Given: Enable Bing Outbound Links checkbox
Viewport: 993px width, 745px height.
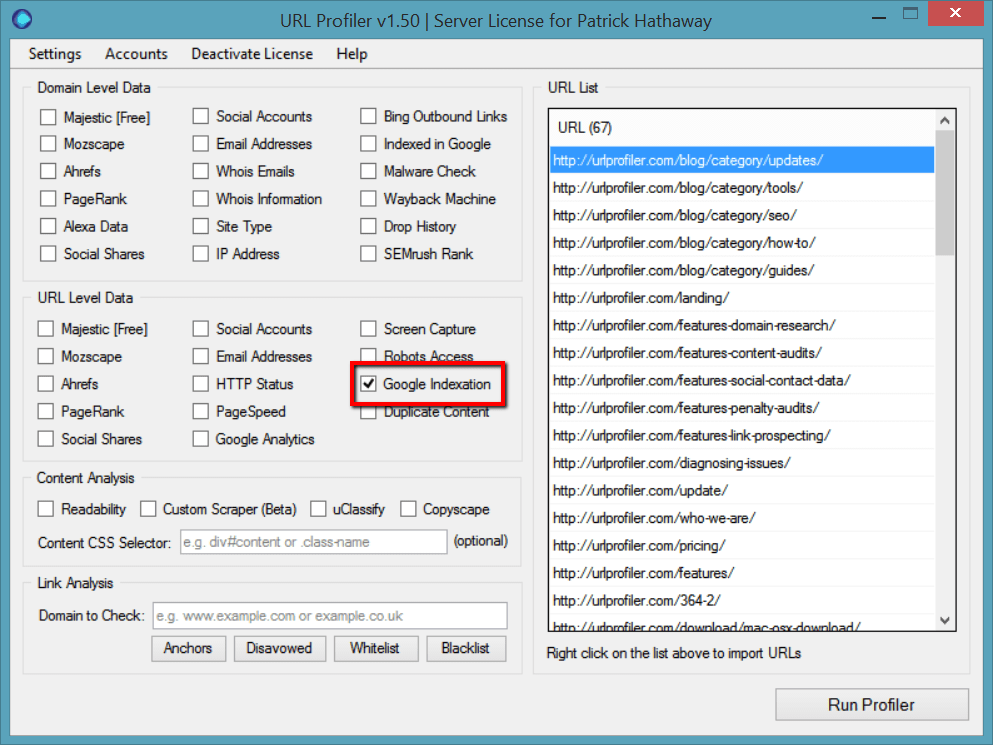Looking at the screenshot, I should coord(368,117).
